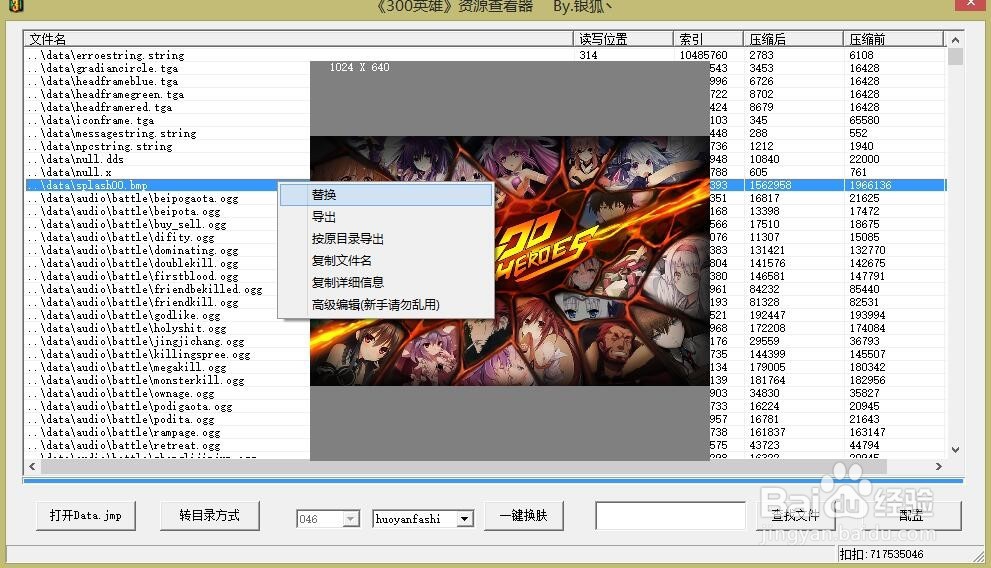The image size is (991, 568).
Task: Click the vertical scrollbar up arrow
Action: [x=955, y=40]
